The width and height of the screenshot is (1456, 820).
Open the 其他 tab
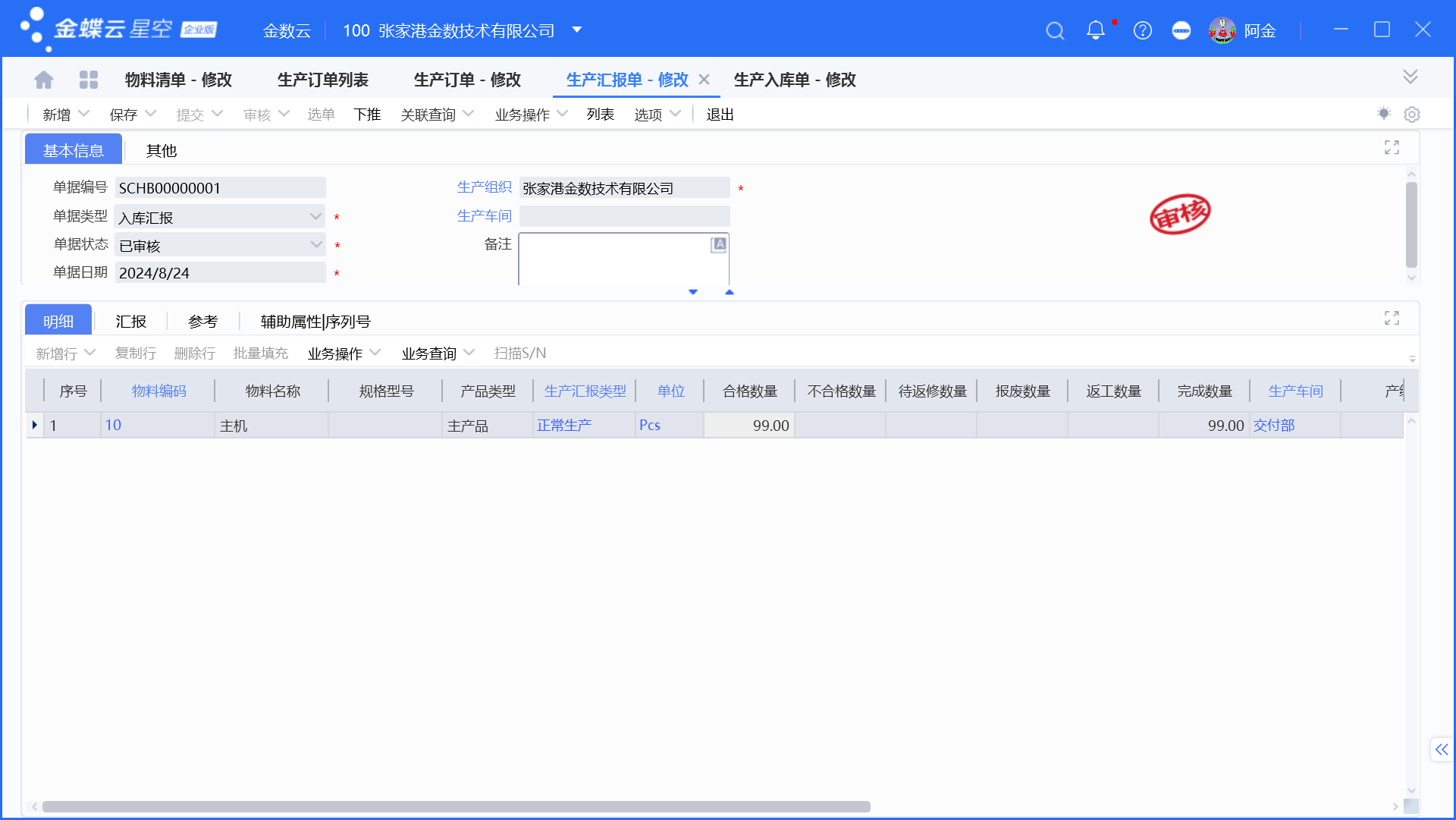tap(162, 150)
